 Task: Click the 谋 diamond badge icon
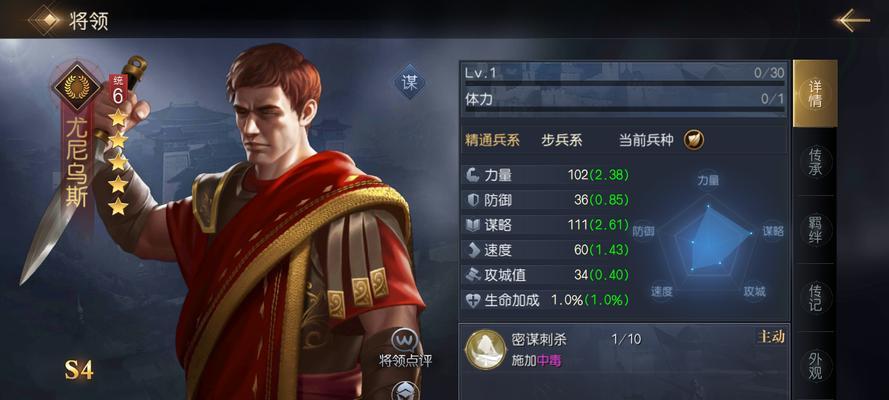(409, 82)
